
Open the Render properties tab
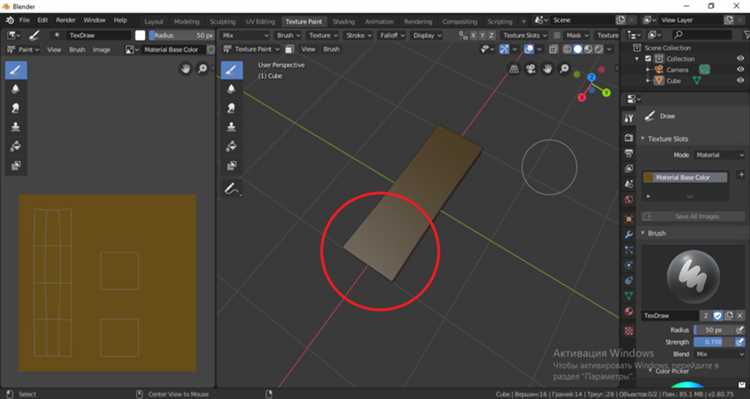(629, 138)
